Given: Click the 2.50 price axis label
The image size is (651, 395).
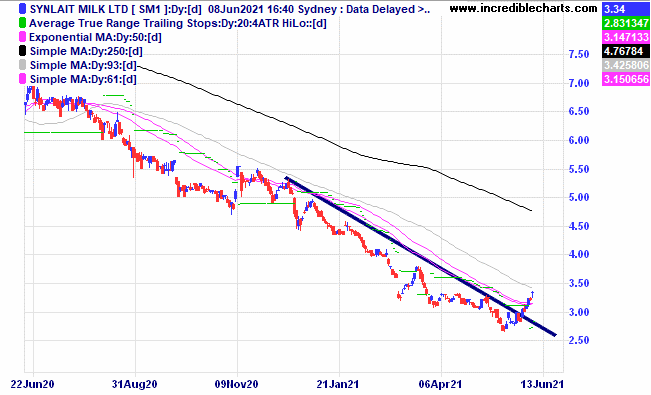Looking at the screenshot, I should tap(579, 340).
